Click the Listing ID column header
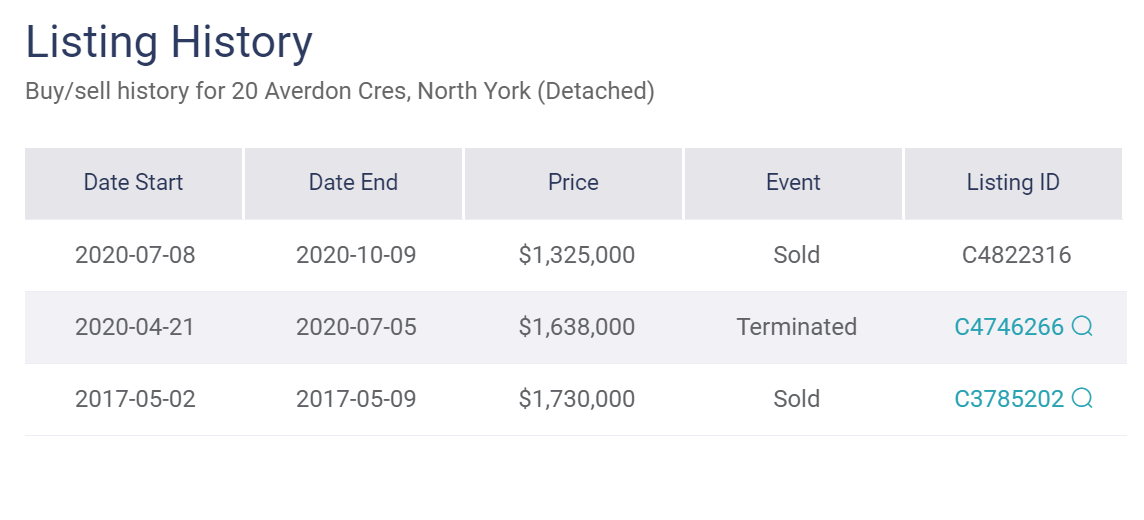The image size is (1144, 520). tap(1013, 183)
